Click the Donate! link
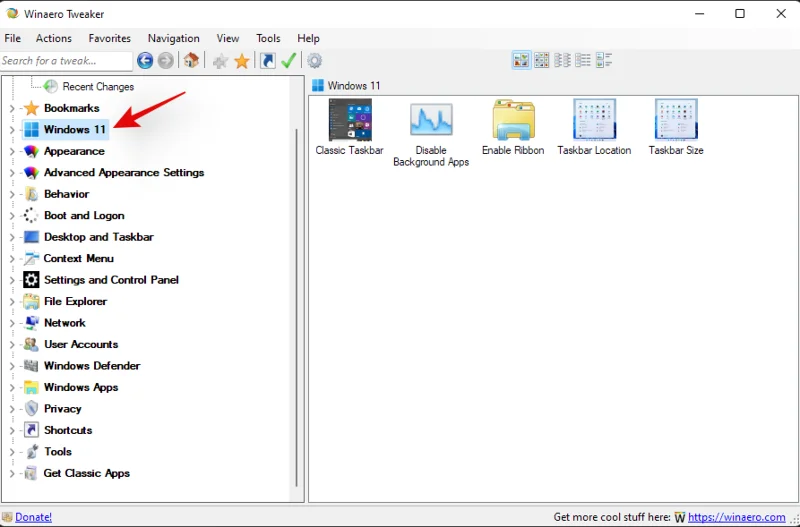This screenshot has height=527, width=800. tap(33, 517)
